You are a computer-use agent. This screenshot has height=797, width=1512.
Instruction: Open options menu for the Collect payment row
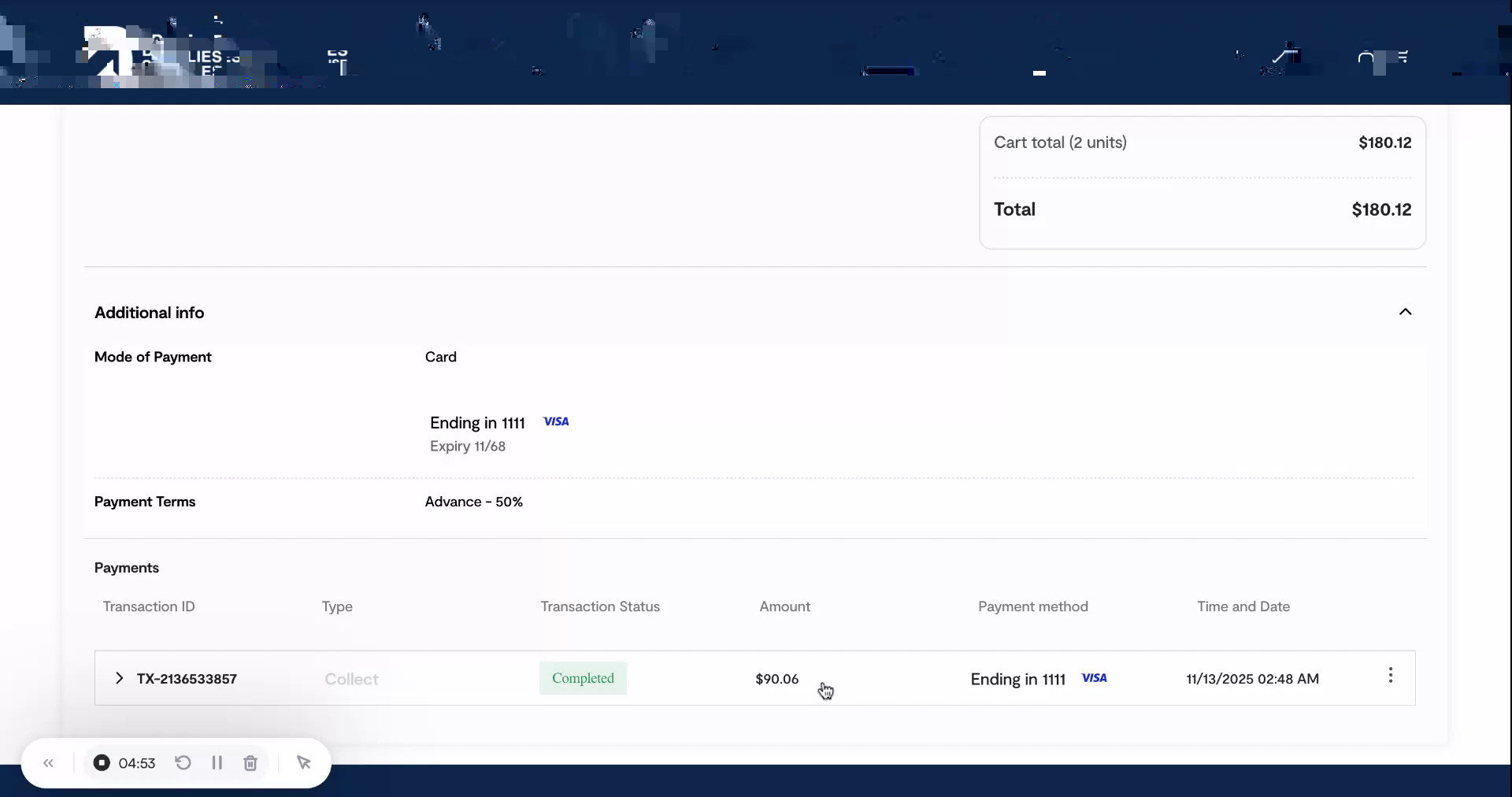(x=1391, y=675)
